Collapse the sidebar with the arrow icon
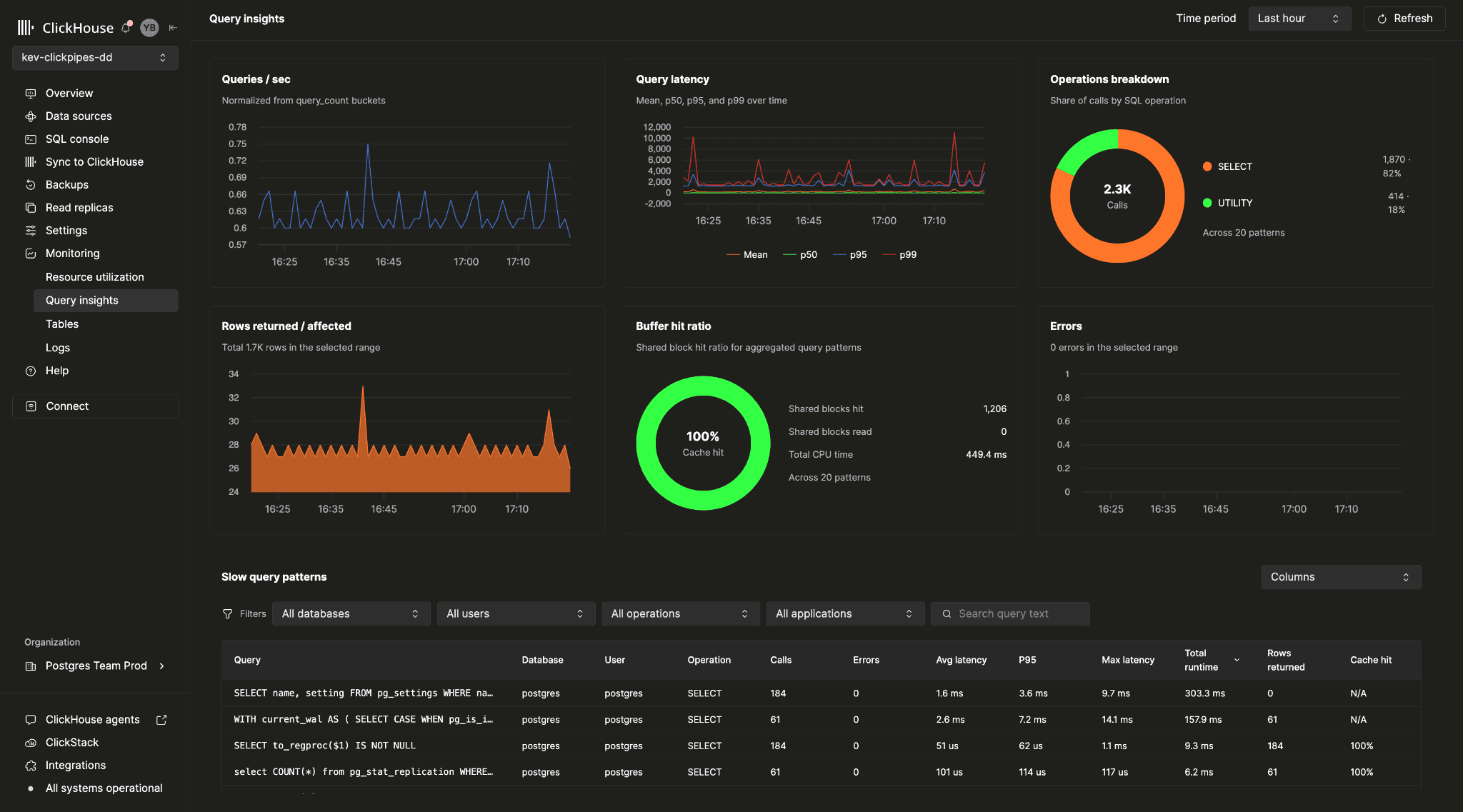The image size is (1463, 812). tap(173, 28)
